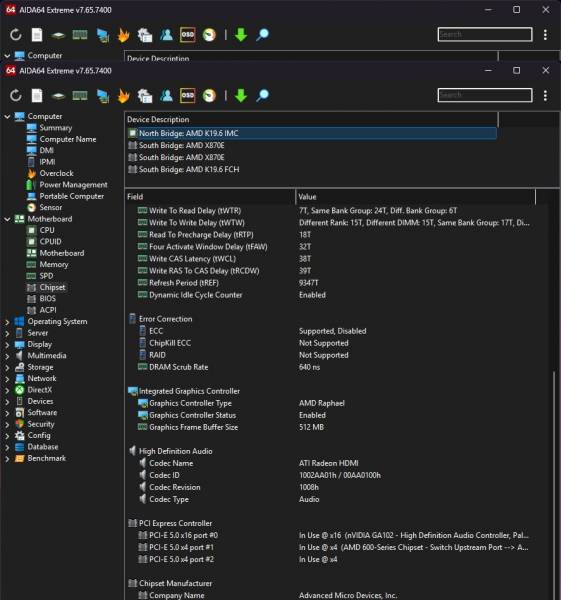Image resolution: width=561 pixels, height=600 pixels.
Task: Click the sensor gauge icon in front toolbar
Action: point(209,96)
